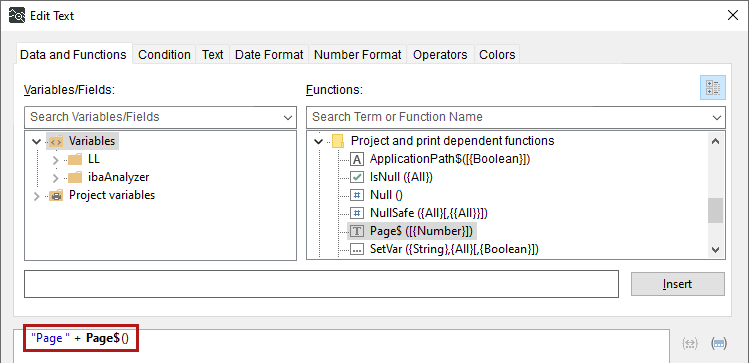Open the Search Term or Function Name dropdown arrow
Screen dimensions: 749x363
(717, 117)
